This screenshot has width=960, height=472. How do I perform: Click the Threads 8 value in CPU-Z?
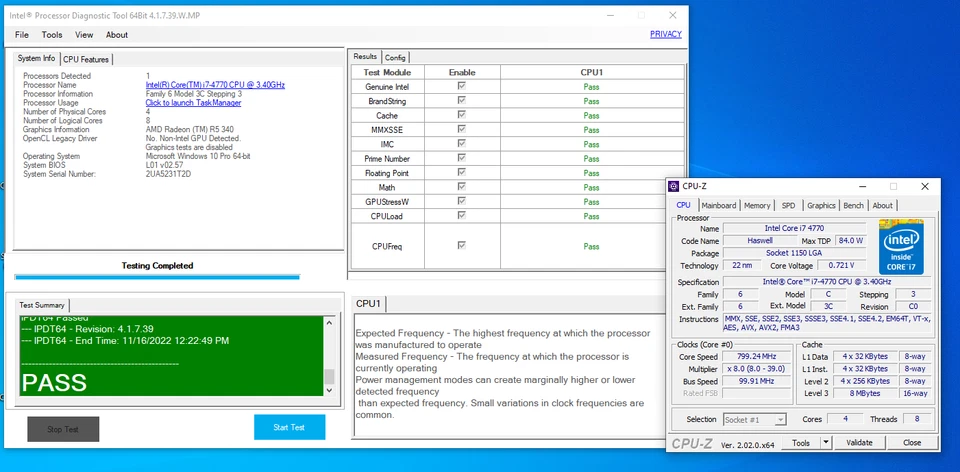pyautogui.click(x=917, y=419)
